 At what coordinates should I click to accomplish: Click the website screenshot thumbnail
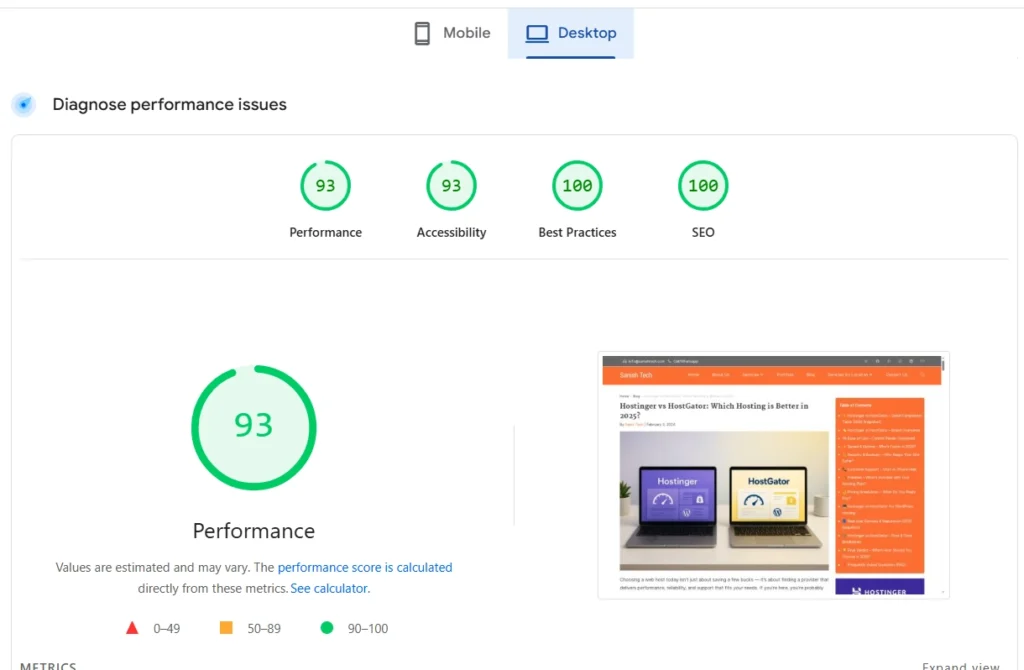pyautogui.click(x=773, y=475)
